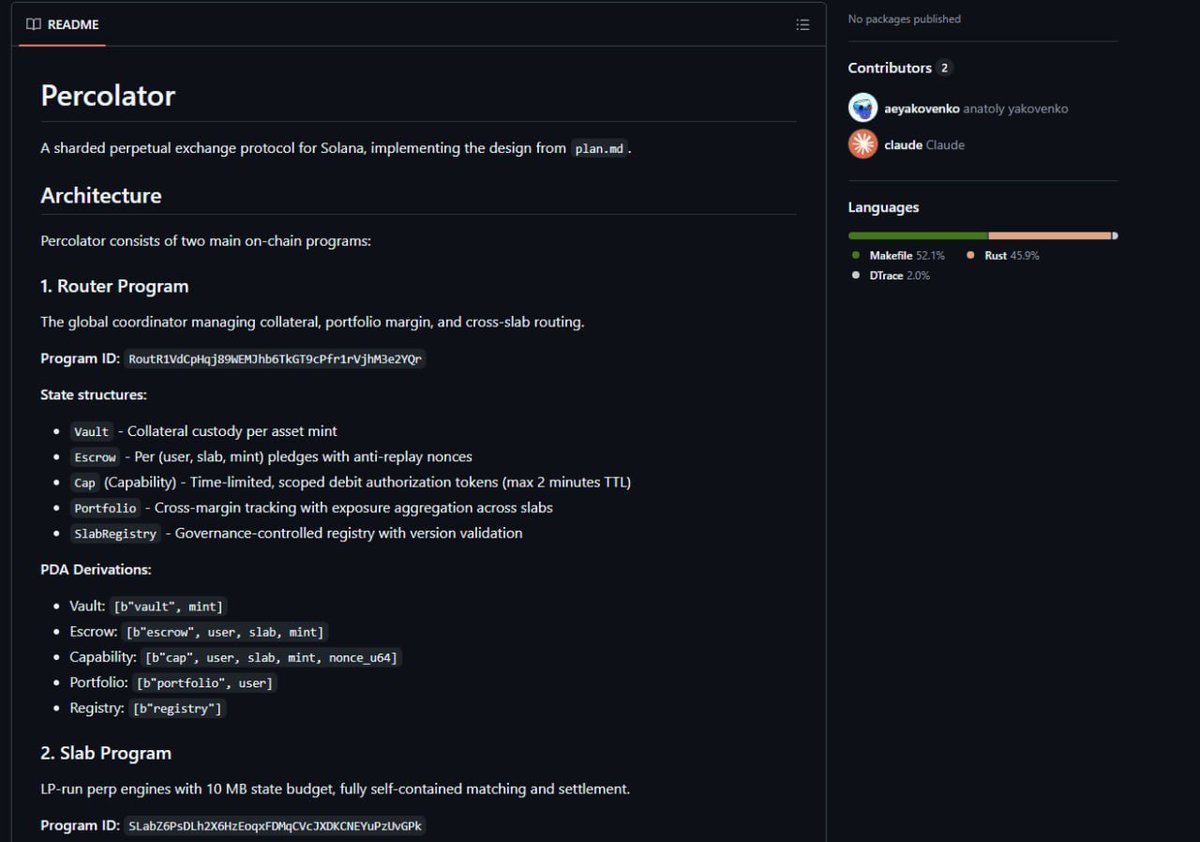The height and width of the screenshot is (842, 1200).
Task: Click the No packages published text
Action: tap(904, 19)
